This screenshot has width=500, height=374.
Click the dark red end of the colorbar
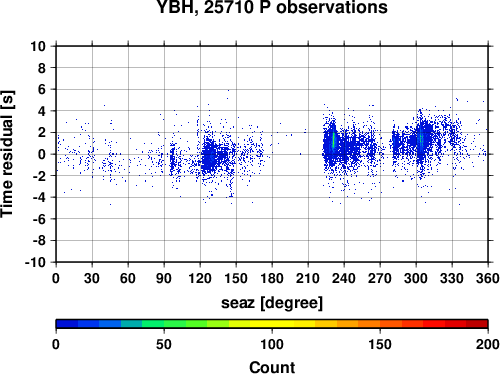(477, 324)
